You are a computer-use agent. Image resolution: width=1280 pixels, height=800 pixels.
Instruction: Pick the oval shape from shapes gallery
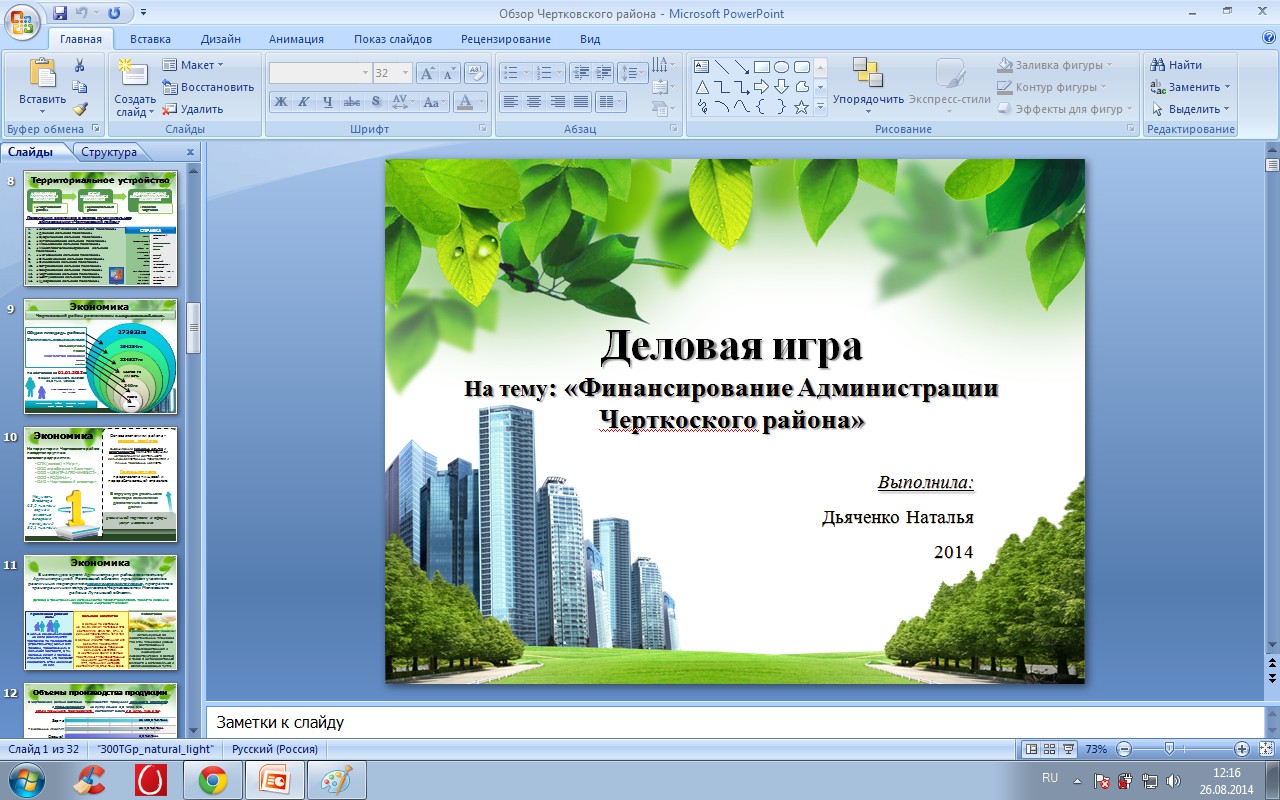(781, 67)
